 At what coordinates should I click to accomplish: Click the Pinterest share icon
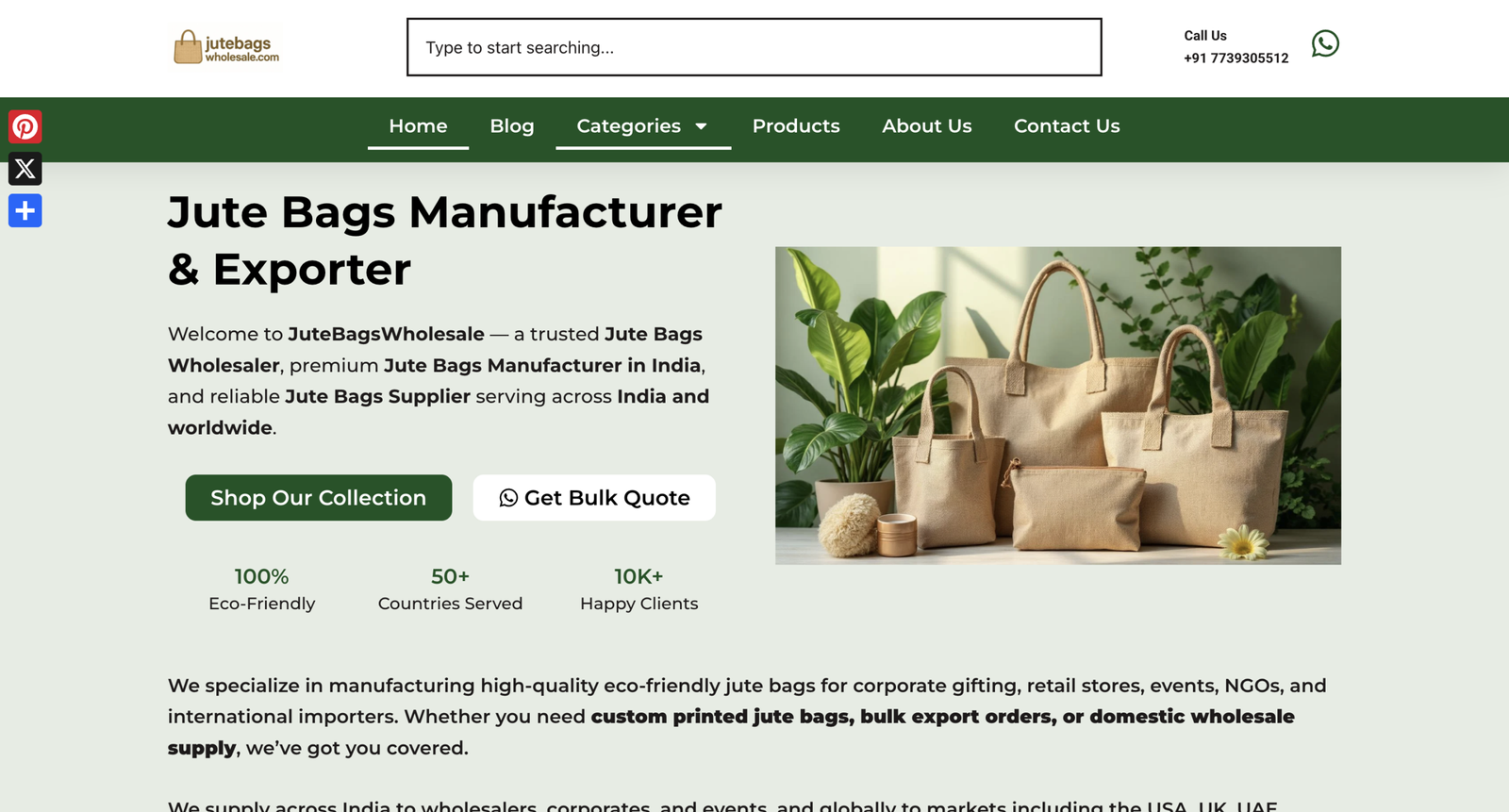click(x=25, y=126)
